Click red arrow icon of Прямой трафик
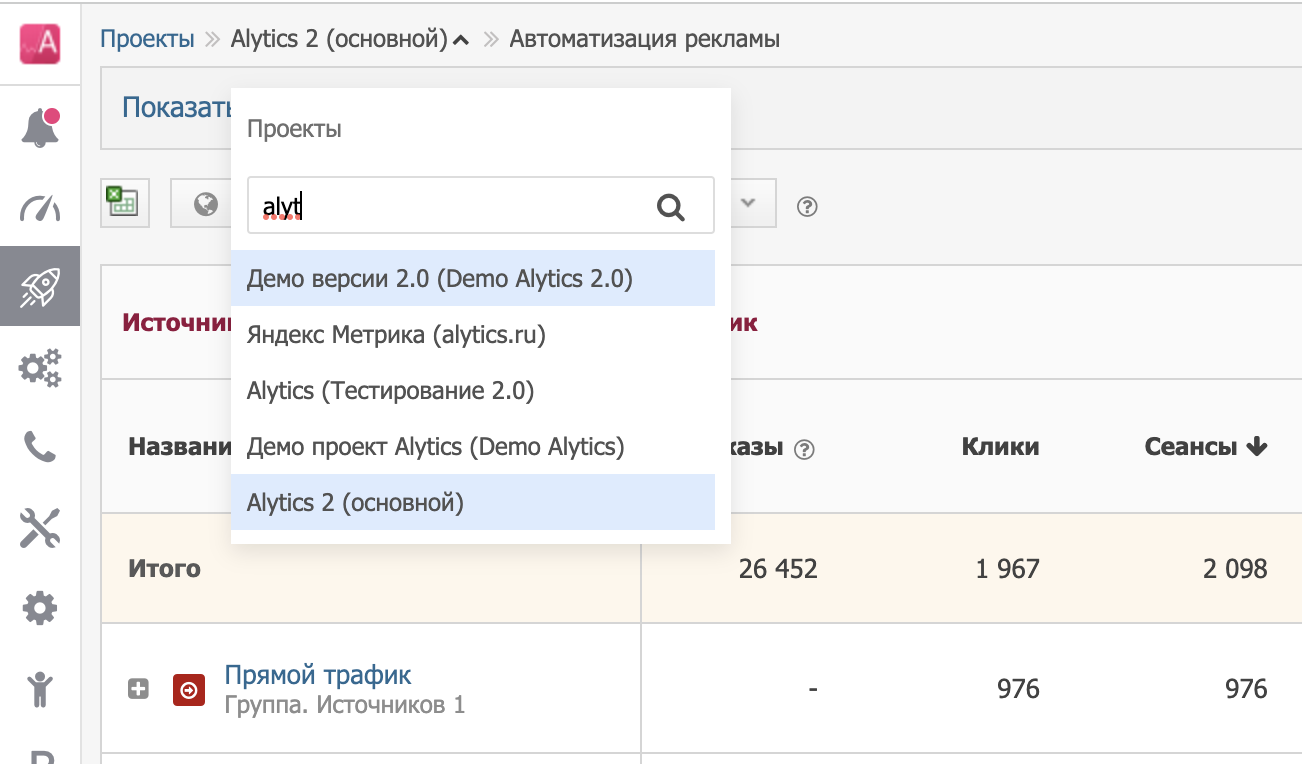Screen dimensions: 1302x764 (189, 690)
